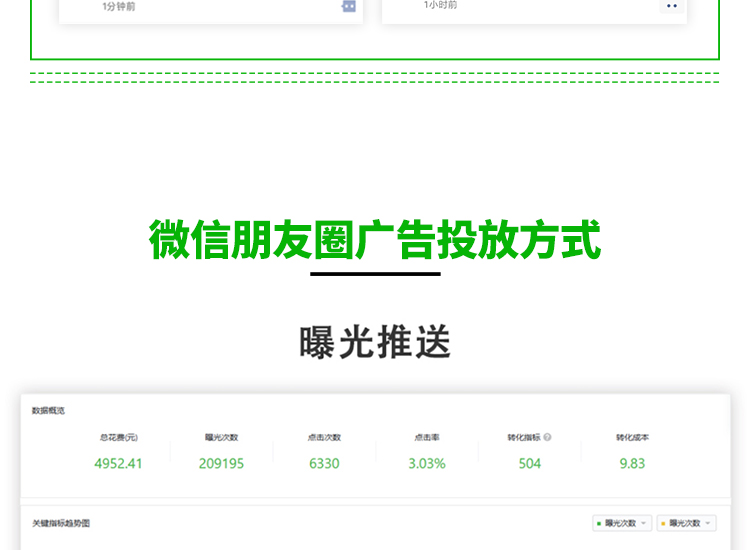Click the 总花费(元) column label
750x550 pixels.
(x=118, y=437)
